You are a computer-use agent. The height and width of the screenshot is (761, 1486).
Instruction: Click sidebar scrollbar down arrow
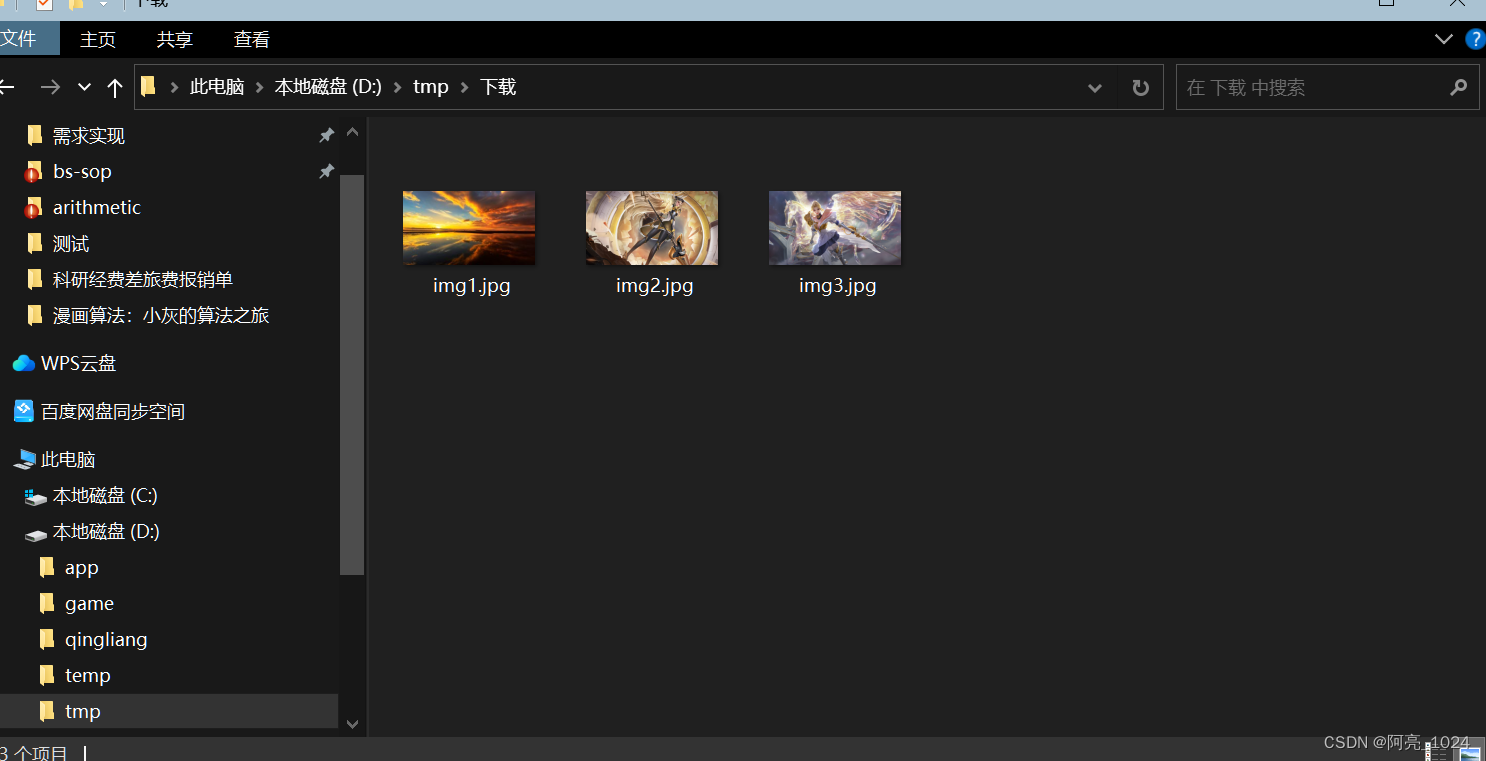coord(352,723)
